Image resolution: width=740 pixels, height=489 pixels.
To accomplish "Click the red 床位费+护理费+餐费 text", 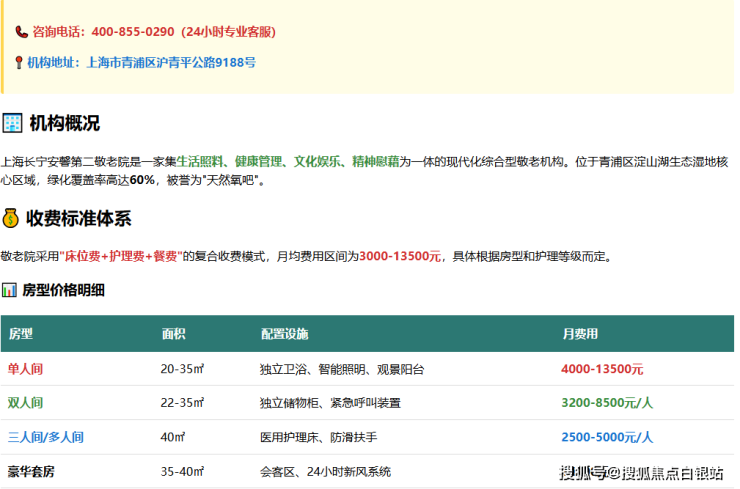I will click(x=121, y=256).
